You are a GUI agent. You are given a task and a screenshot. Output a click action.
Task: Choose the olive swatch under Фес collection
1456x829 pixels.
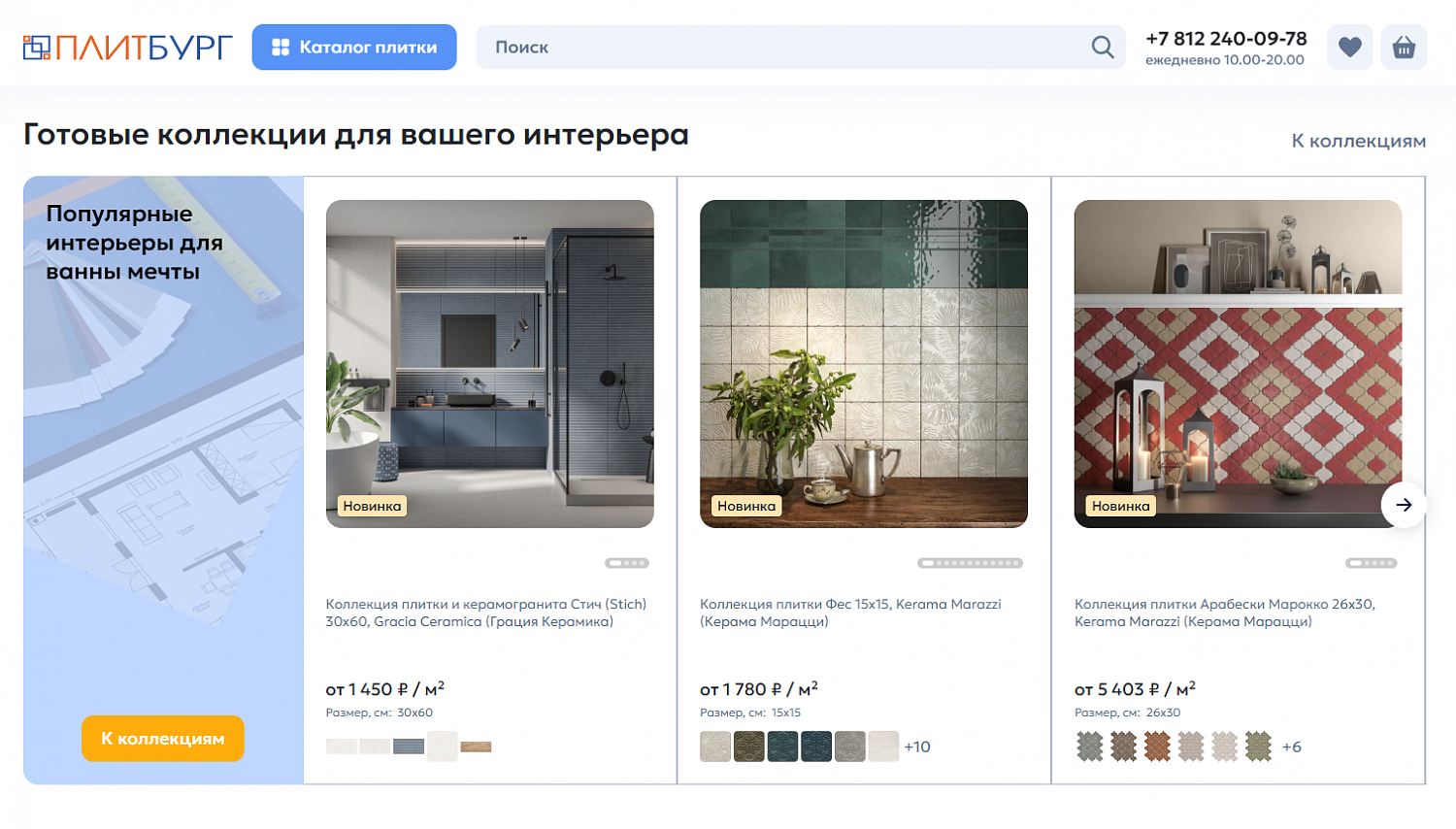[x=749, y=746]
